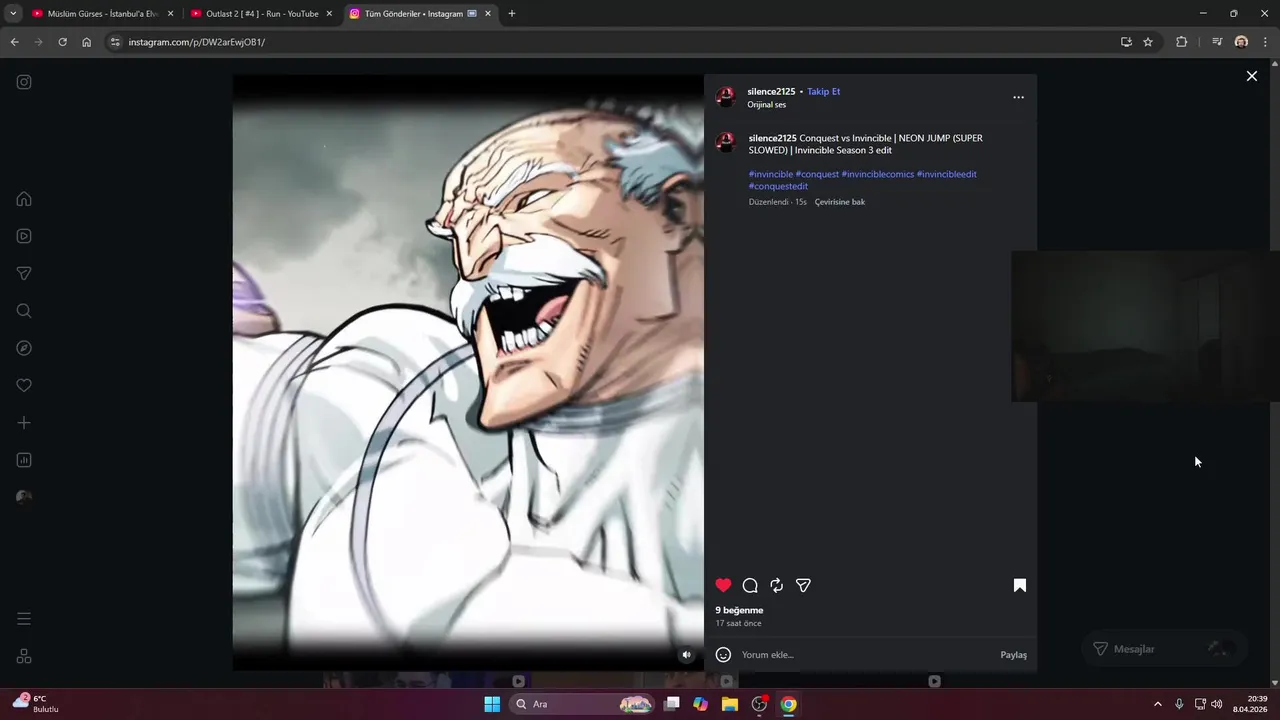This screenshot has width=1280, height=720.
Task: Click Takip Et to follow silence2125
Action: (x=823, y=91)
